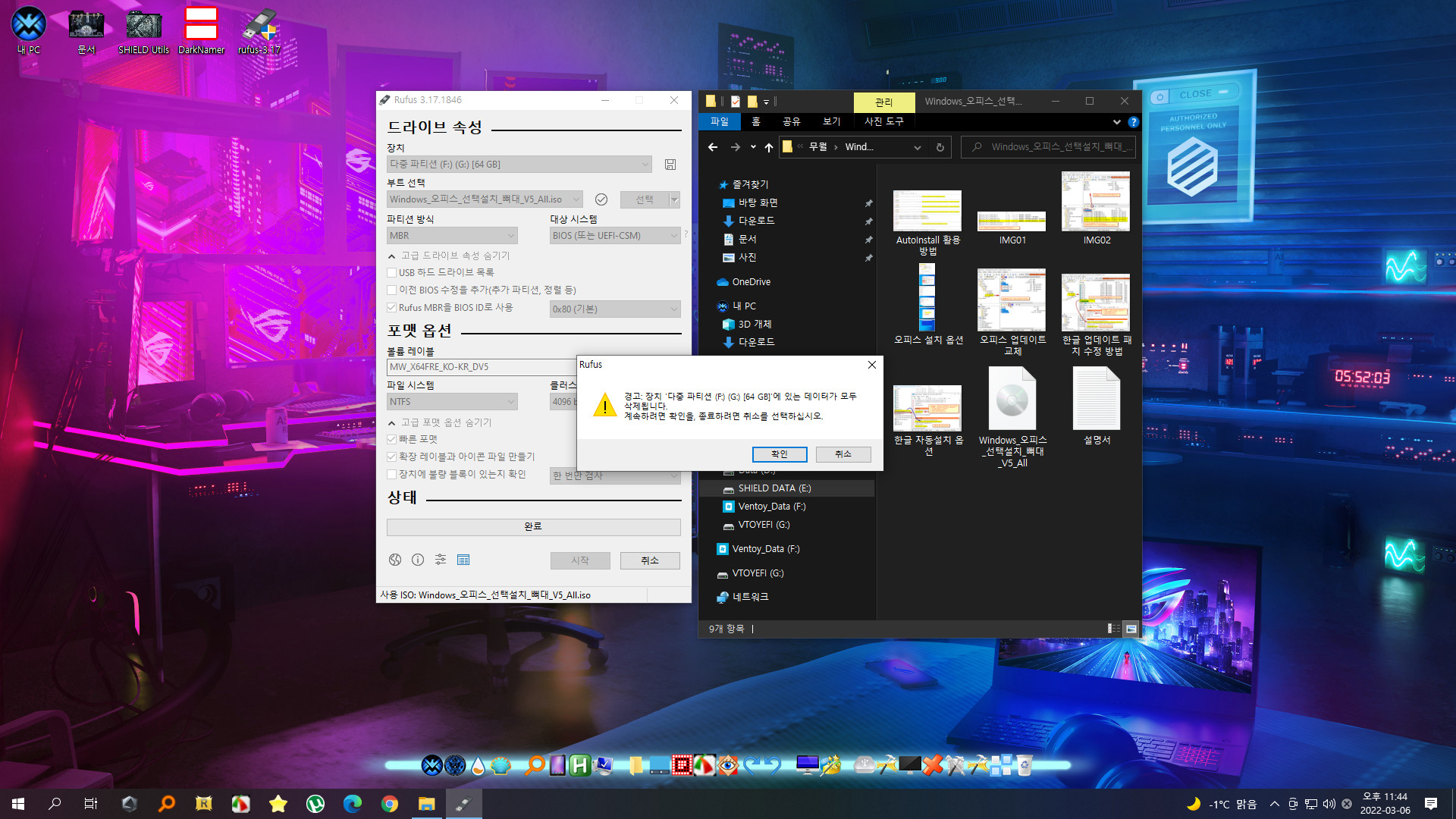This screenshot has width=1456, height=819.
Task: Open the SHIELD Utils desktop icon
Action: (x=143, y=31)
